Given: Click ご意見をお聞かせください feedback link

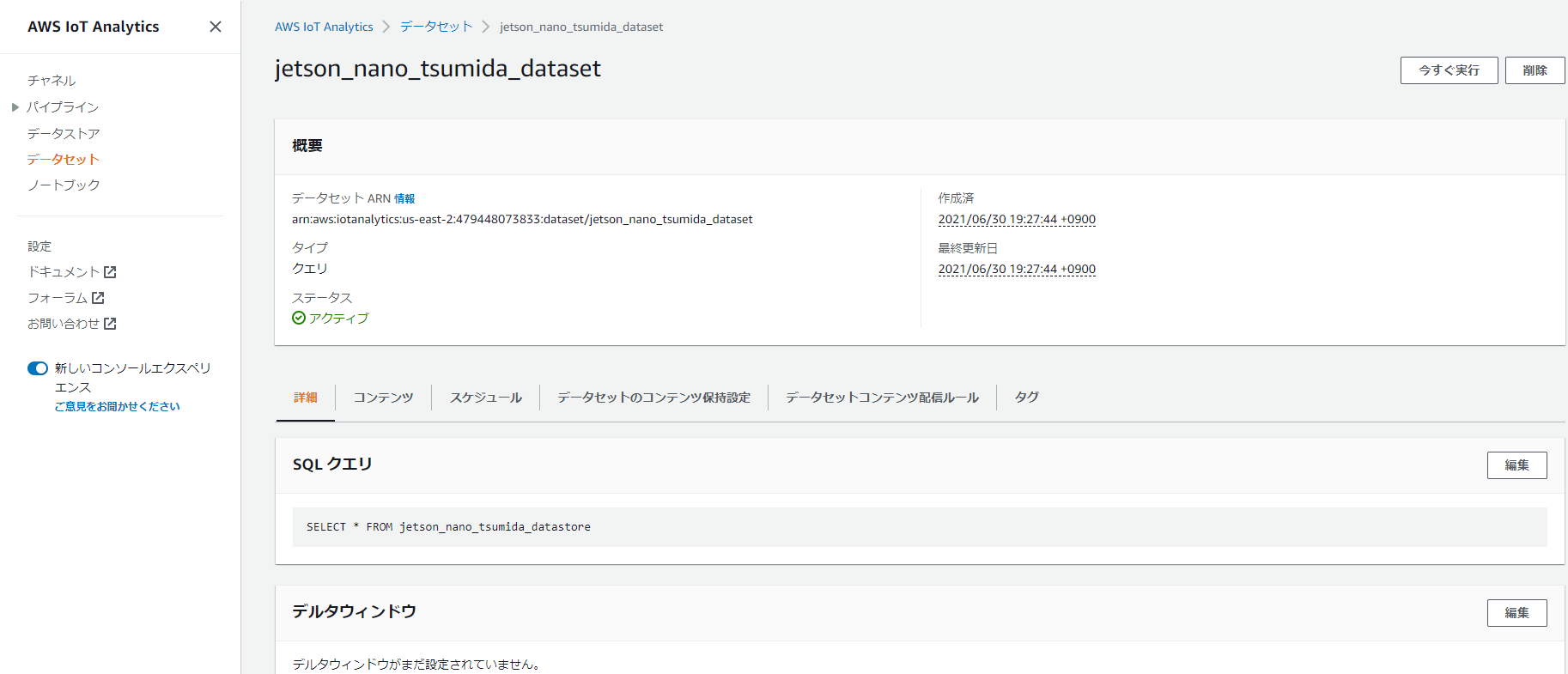Looking at the screenshot, I should click(118, 407).
